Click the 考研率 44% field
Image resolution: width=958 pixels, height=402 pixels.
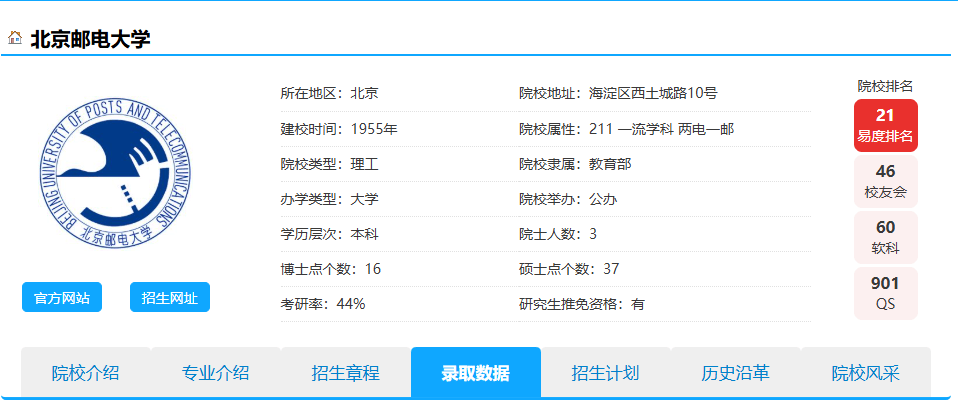(x=323, y=304)
